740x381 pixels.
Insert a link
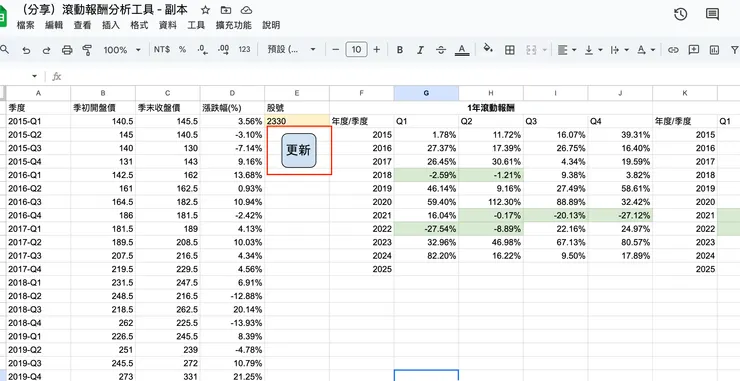tap(673, 50)
